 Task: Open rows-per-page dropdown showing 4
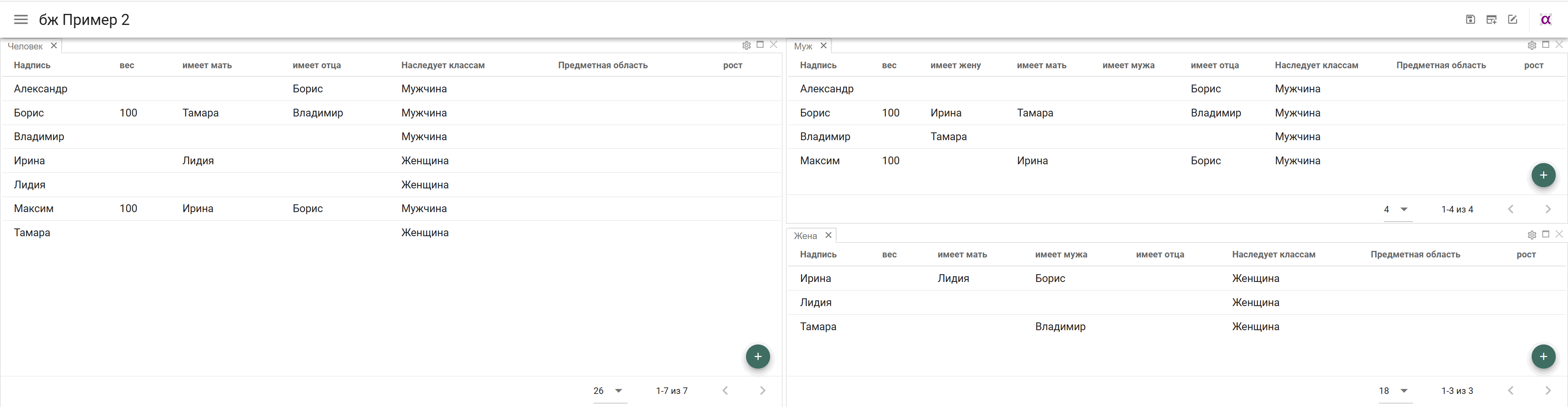pos(1398,210)
